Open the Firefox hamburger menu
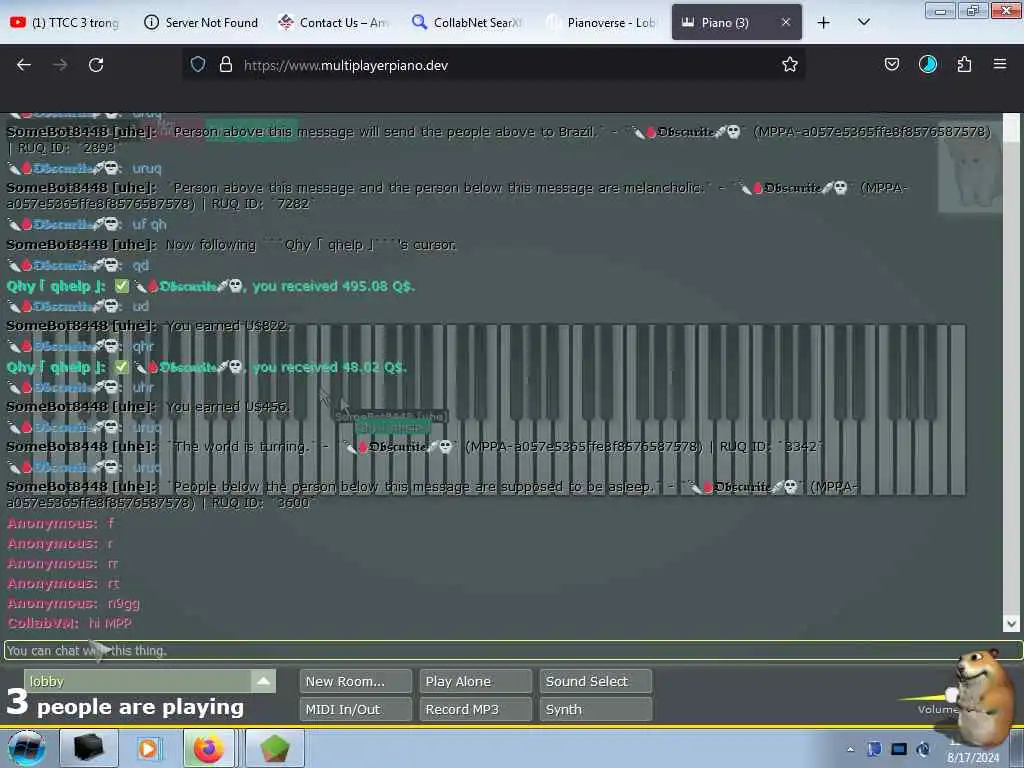 pos(1000,65)
